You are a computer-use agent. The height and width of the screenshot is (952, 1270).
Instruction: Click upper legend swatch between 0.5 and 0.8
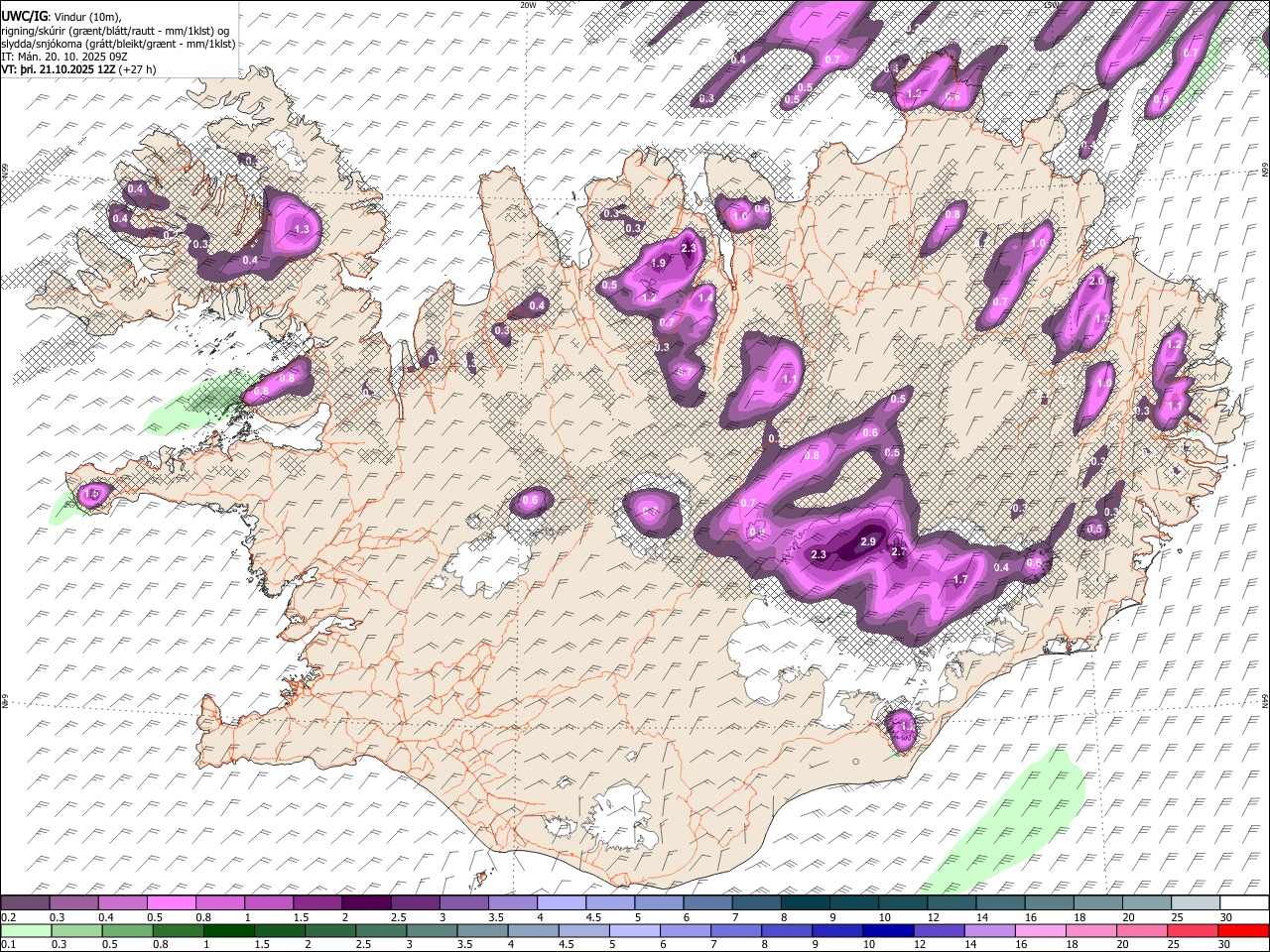173,902
